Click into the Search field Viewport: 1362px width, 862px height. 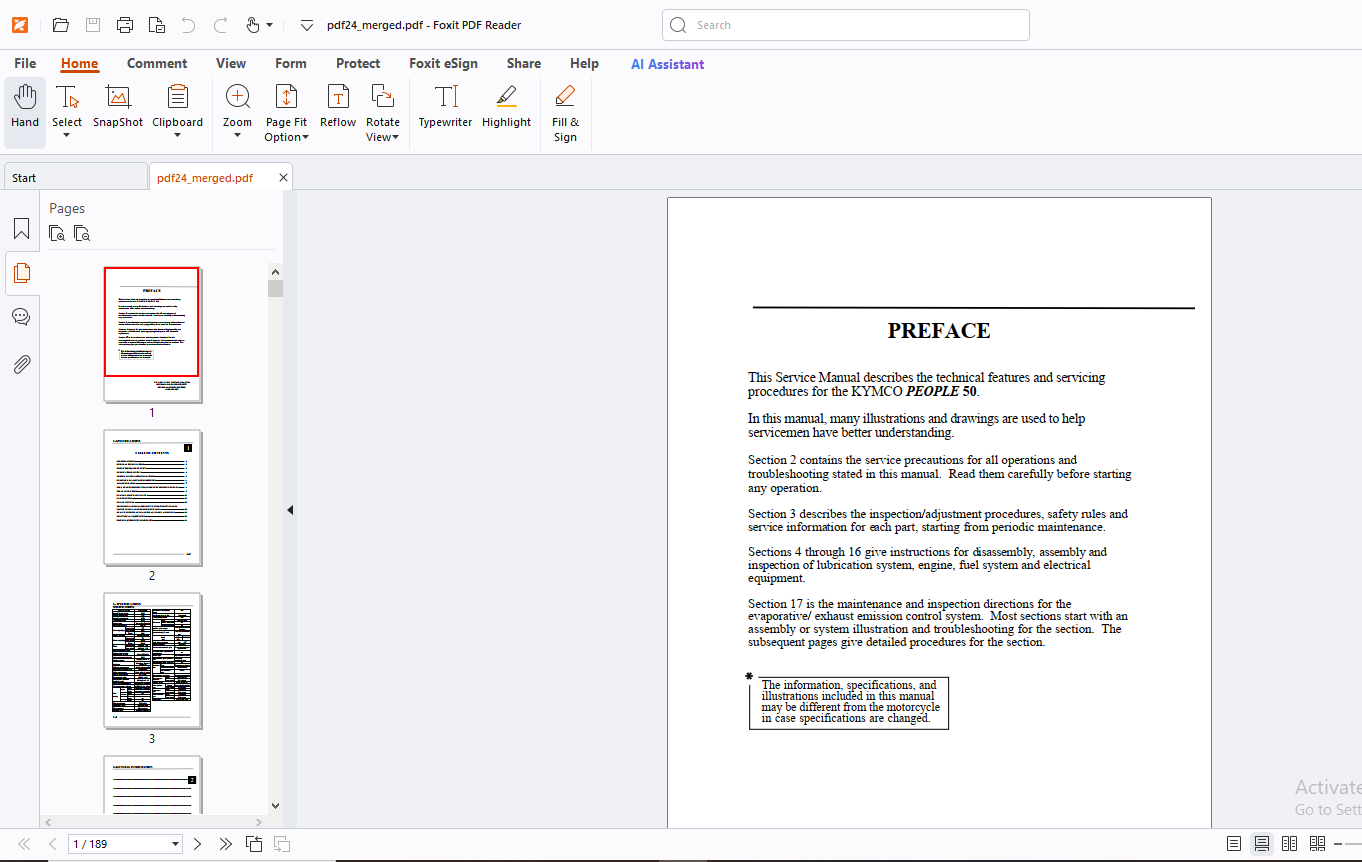pyautogui.click(x=846, y=25)
